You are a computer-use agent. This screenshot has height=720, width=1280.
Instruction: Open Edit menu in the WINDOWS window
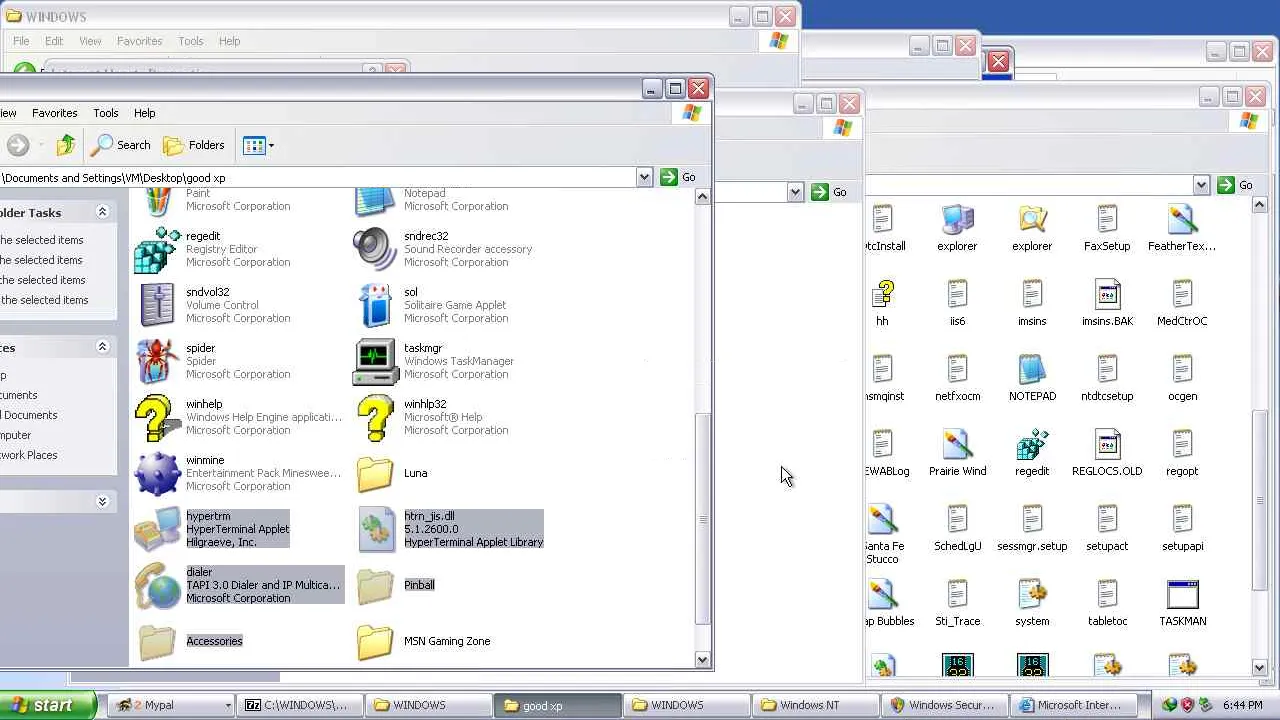54,41
